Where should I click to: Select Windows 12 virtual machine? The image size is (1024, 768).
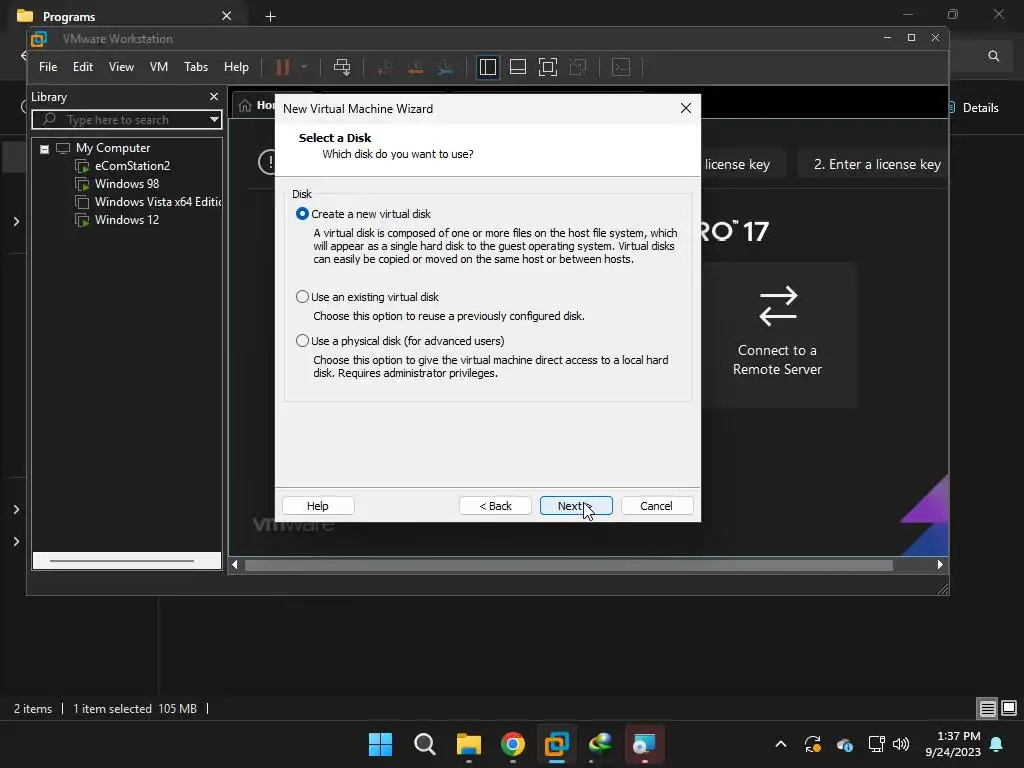[x=127, y=219]
